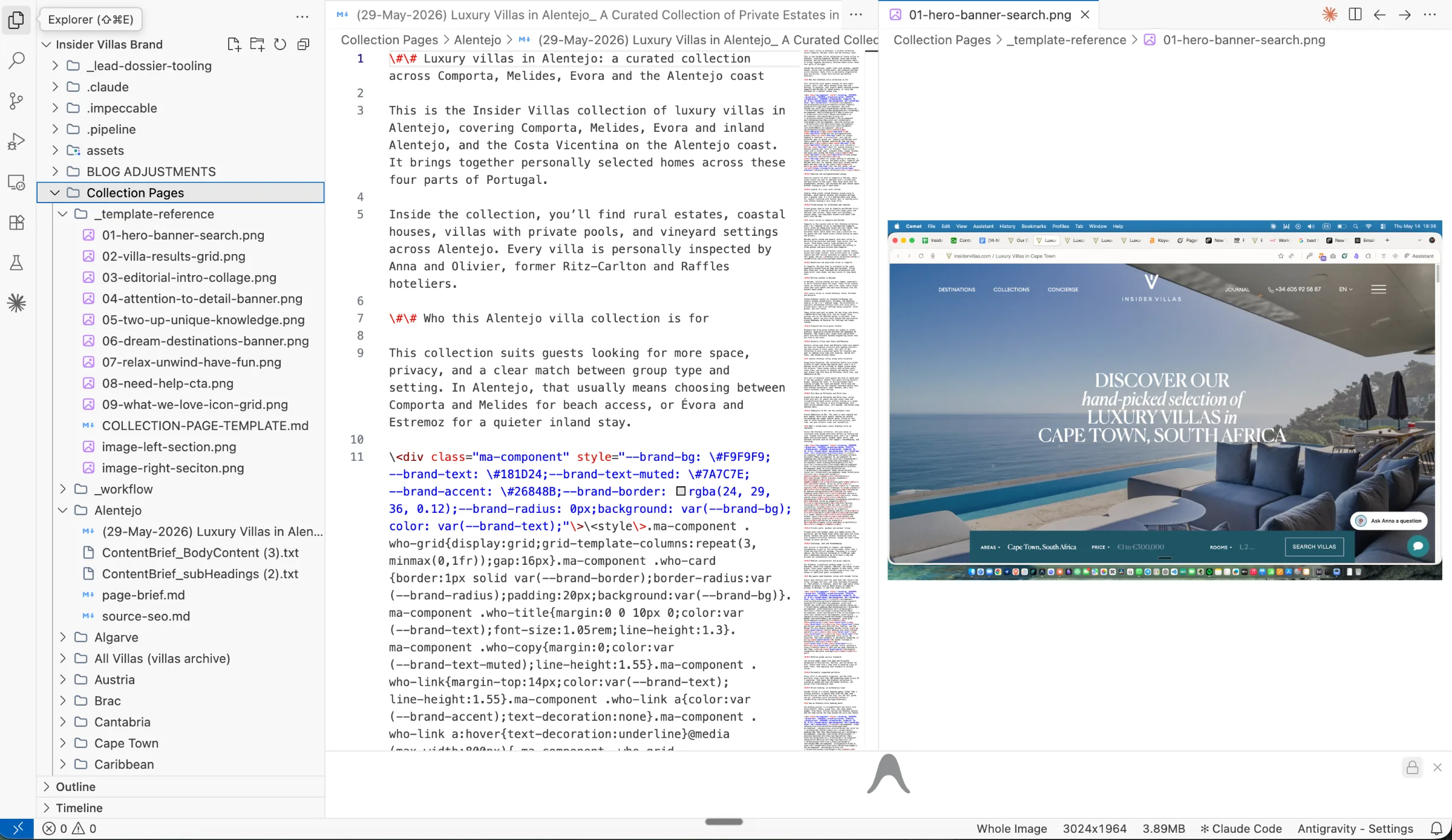
Task: Open the Extensions view
Action: (x=16, y=222)
